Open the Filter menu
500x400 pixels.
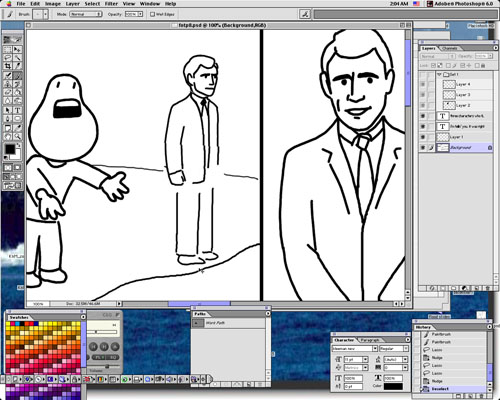point(111,4)
